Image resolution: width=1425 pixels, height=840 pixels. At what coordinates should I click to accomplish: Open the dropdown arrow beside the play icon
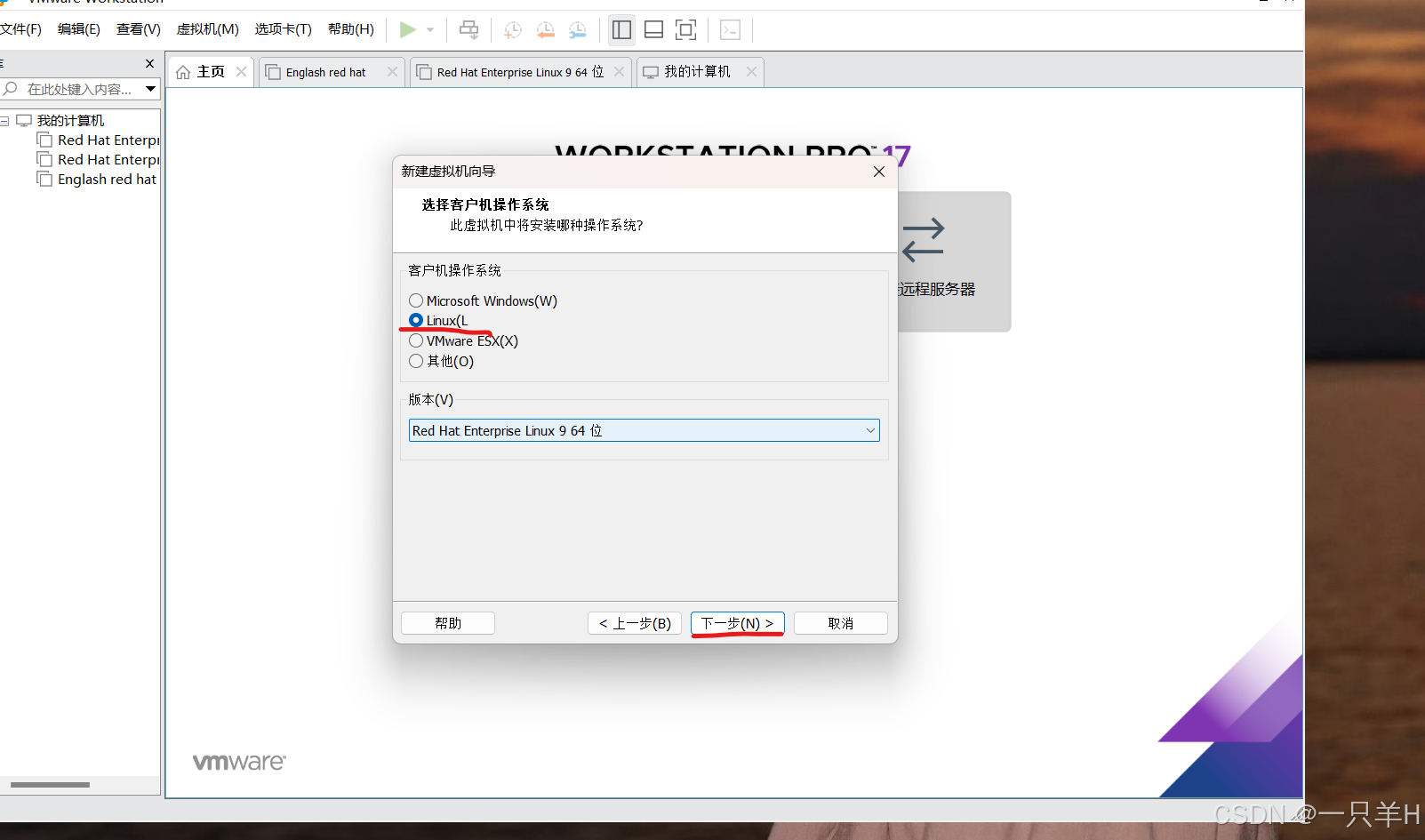(430, 30)
